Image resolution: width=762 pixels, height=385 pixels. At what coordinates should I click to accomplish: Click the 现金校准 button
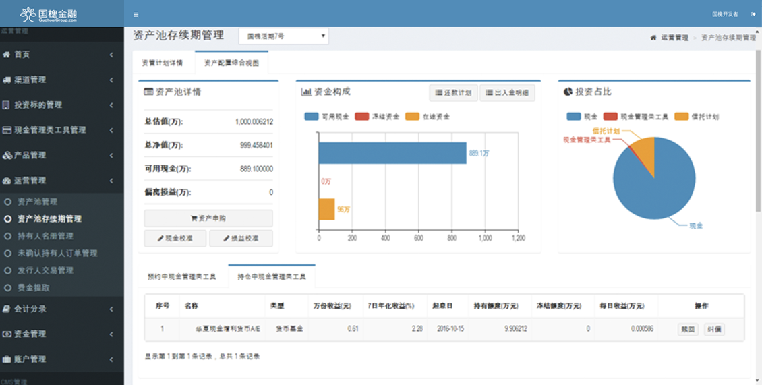coord(175,238)
